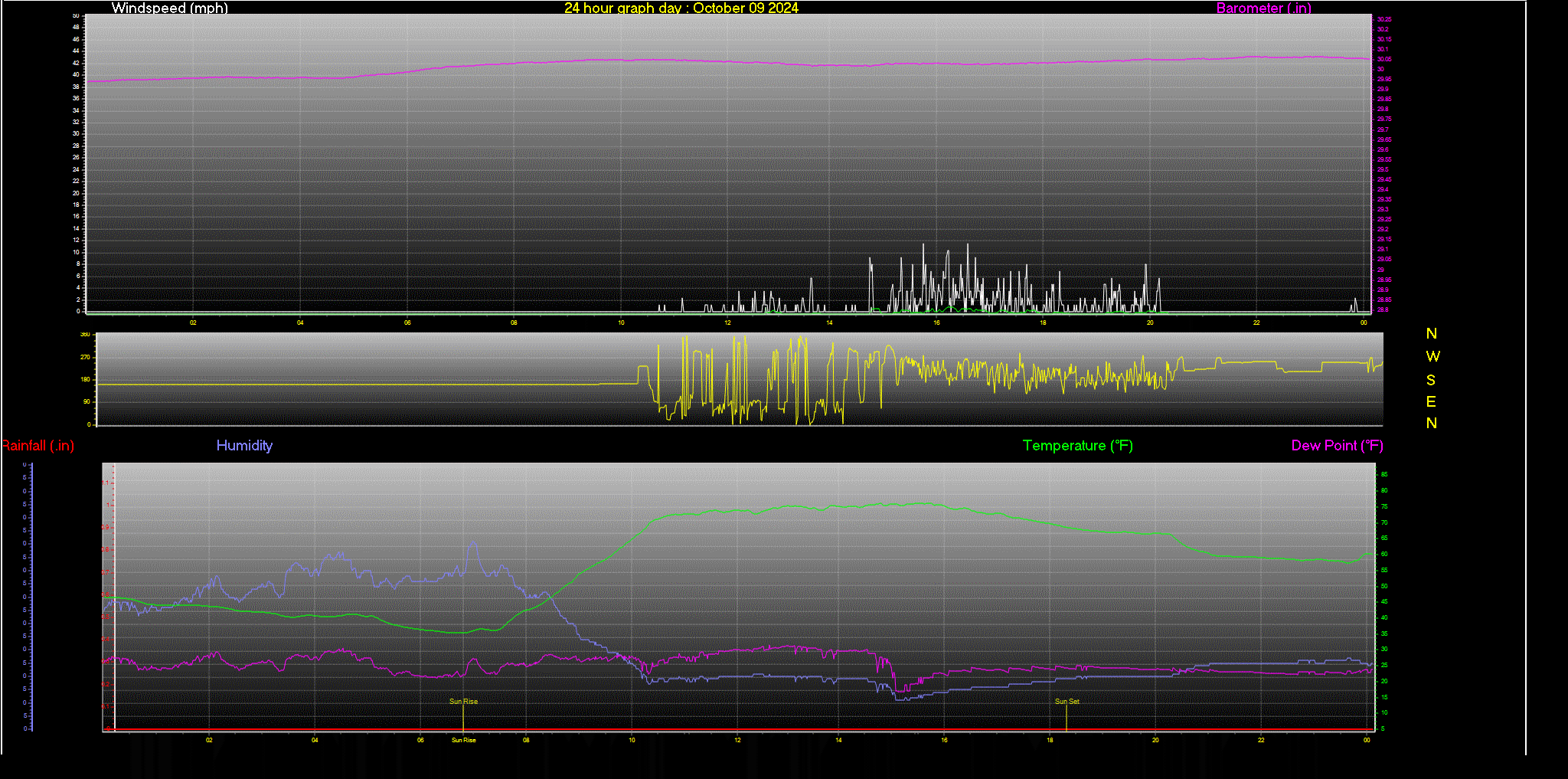Click '10' on the windspeed scale
The width and height of the screenshot is (1568, 779).
[x=76, y=252]
